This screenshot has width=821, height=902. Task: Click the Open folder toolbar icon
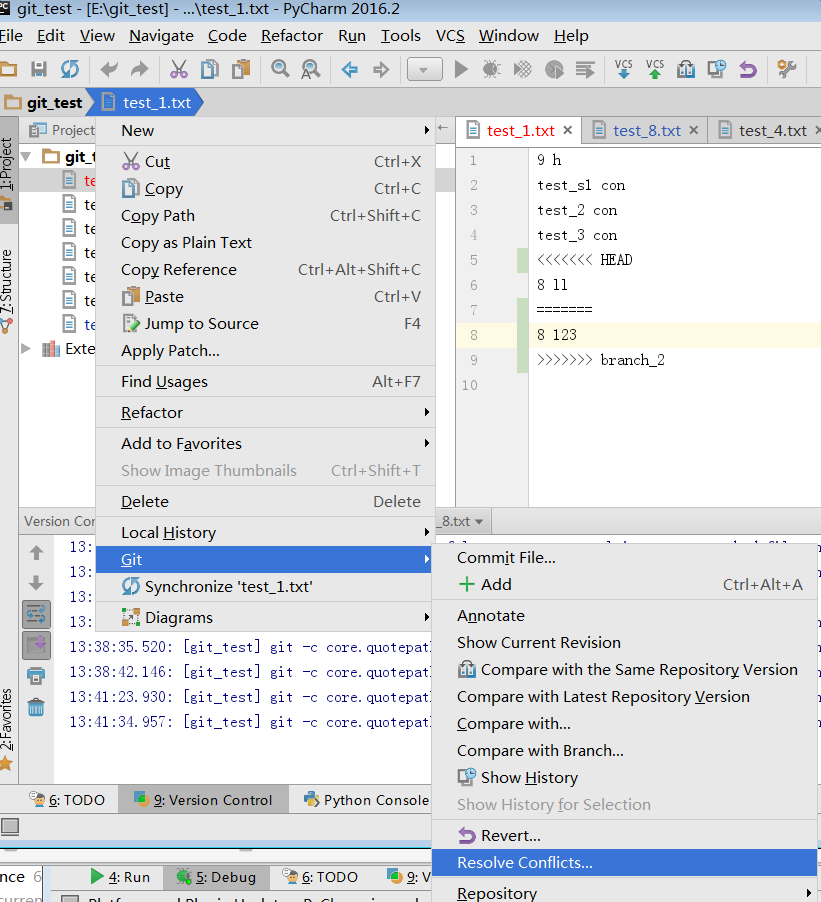8,70
